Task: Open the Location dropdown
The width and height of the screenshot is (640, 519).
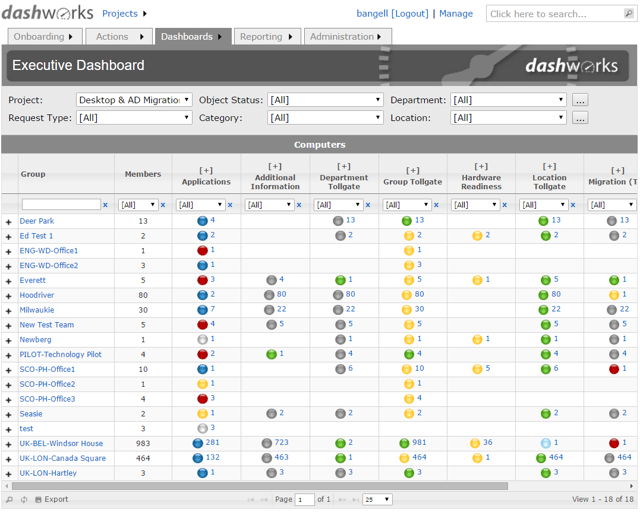Action: 508,118
